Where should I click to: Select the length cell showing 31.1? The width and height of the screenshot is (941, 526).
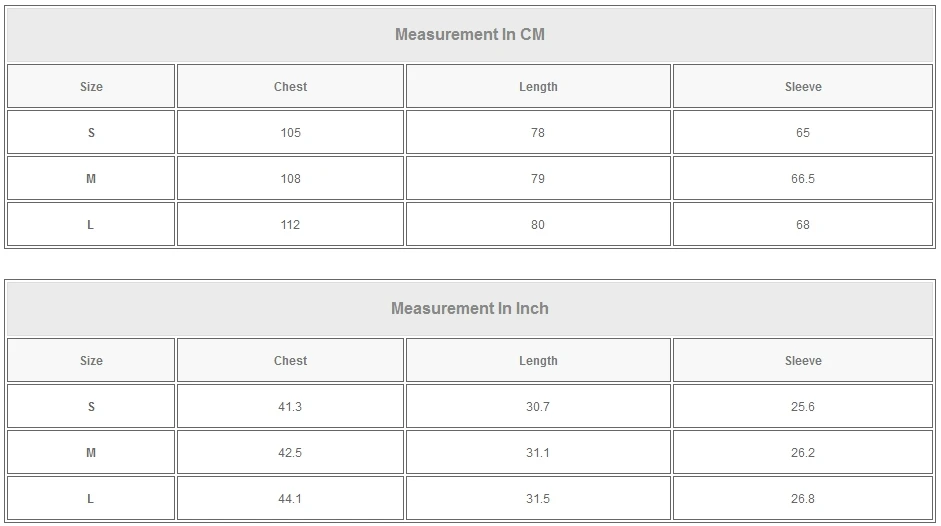(x=538, y=453)
